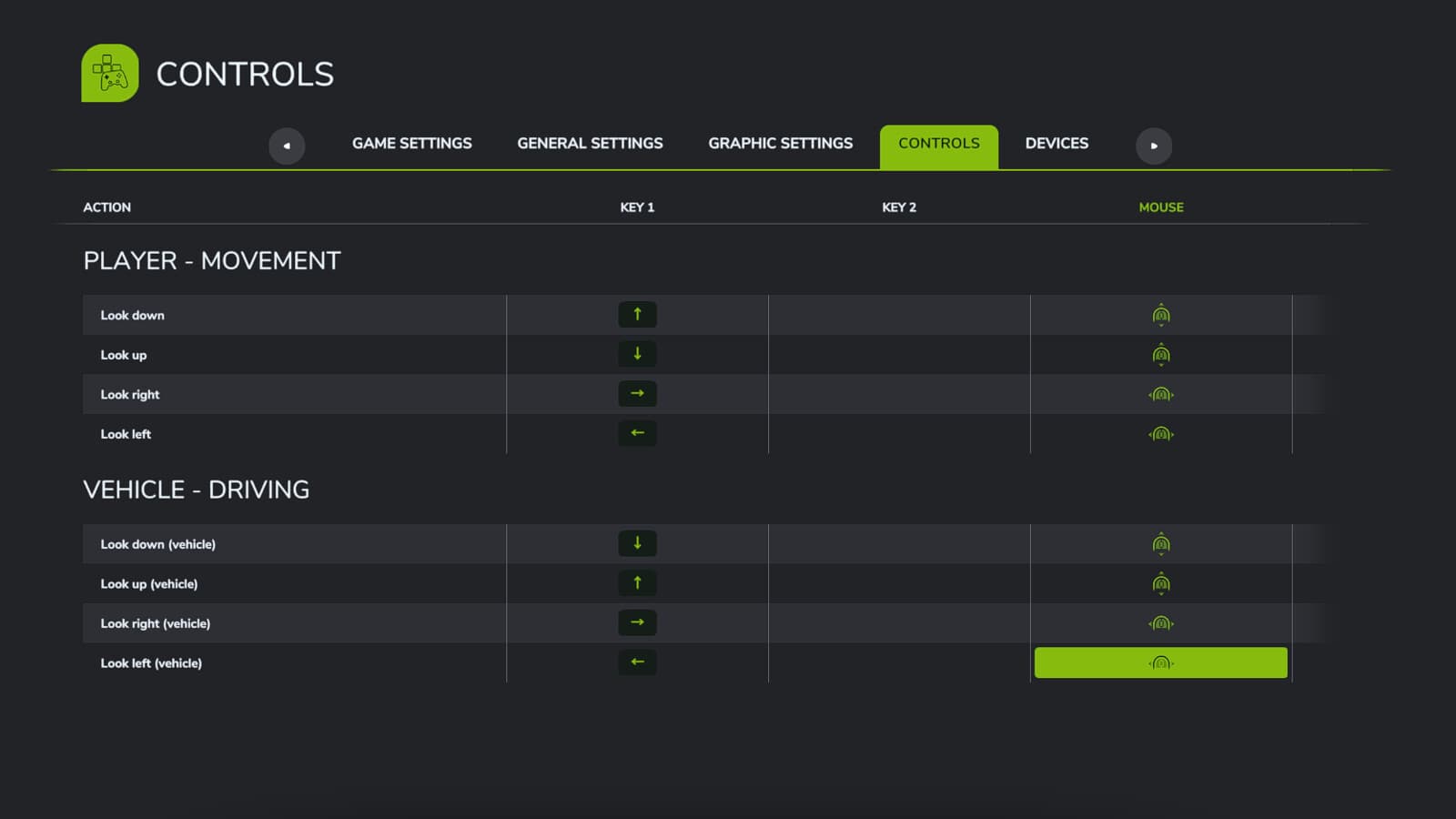Screen dimensions: 1456x819
Task: Click empty Key 2 cell for Look up
Action: pos(899,354)
